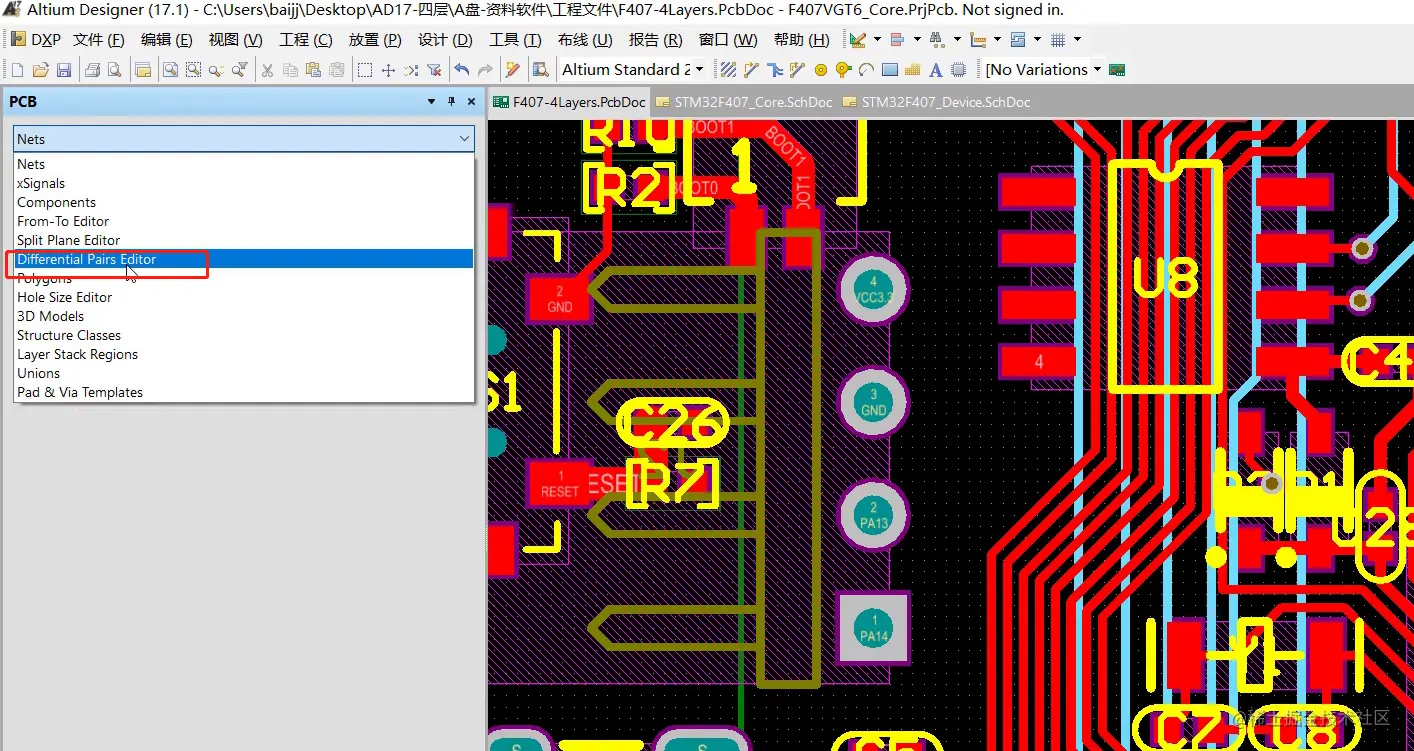Viewport: 1414px width, 751px height.
Task: Open the 帮助 (H) menu
Action: coord(802,40)
